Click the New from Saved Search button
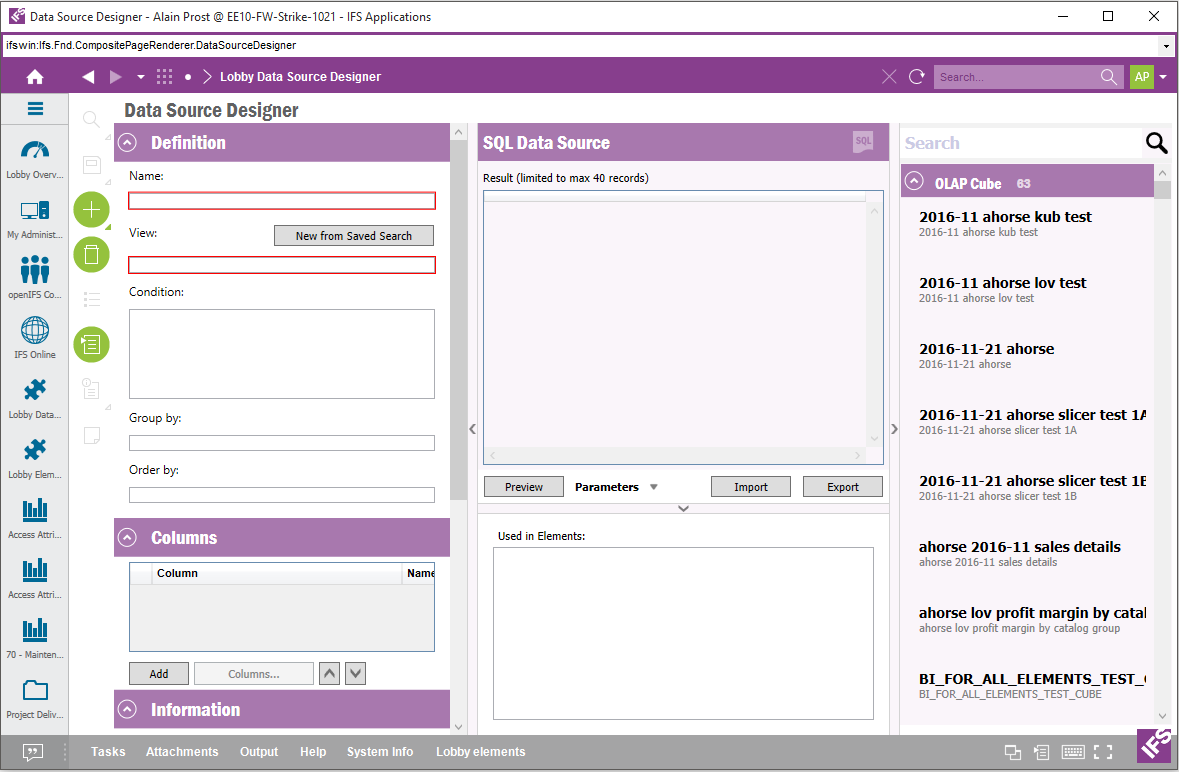Viewport: 1179px width, 772px height. click(x=354, y=236)
